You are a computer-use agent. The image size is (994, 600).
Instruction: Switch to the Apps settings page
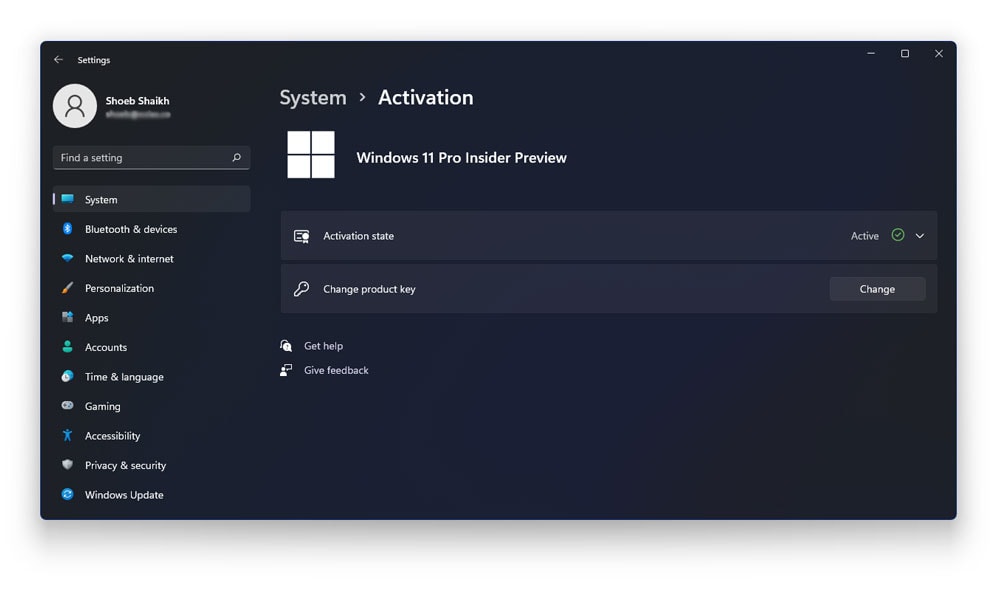pos(152,318)
